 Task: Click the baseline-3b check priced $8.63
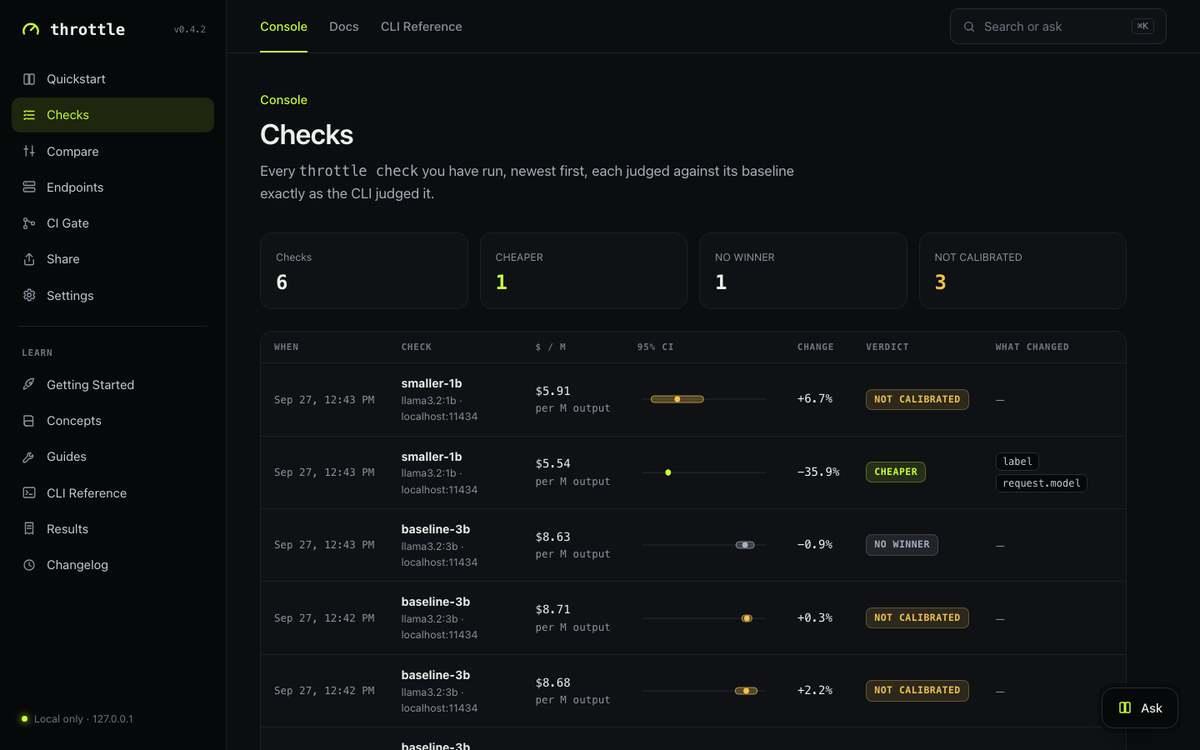point(435,529)
